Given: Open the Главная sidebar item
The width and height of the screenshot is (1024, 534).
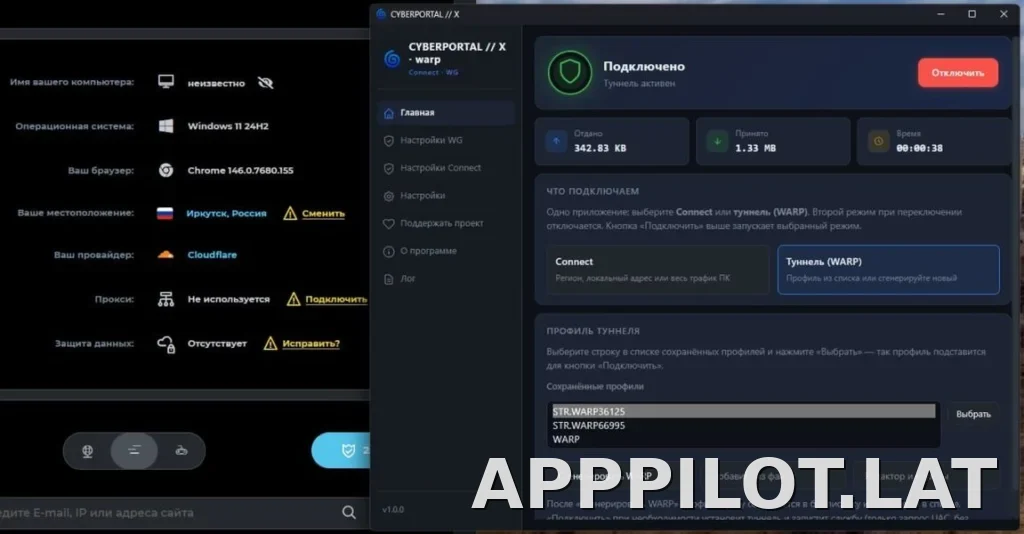Looking at the screenshot, I should click(x=446, y=112).
